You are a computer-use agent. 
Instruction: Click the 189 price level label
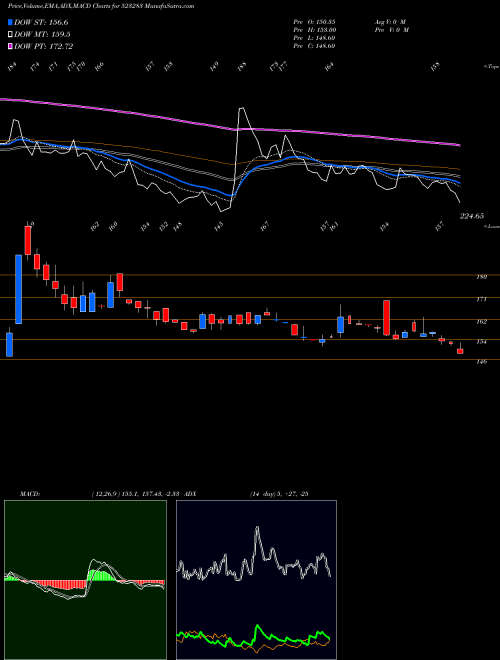(481, 277)
